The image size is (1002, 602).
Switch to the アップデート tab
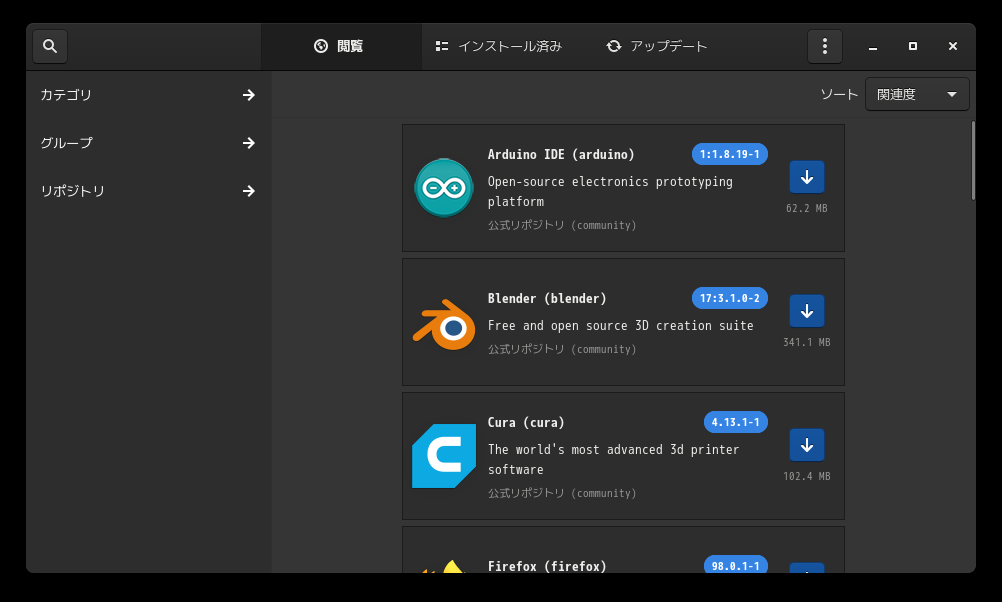656,46
